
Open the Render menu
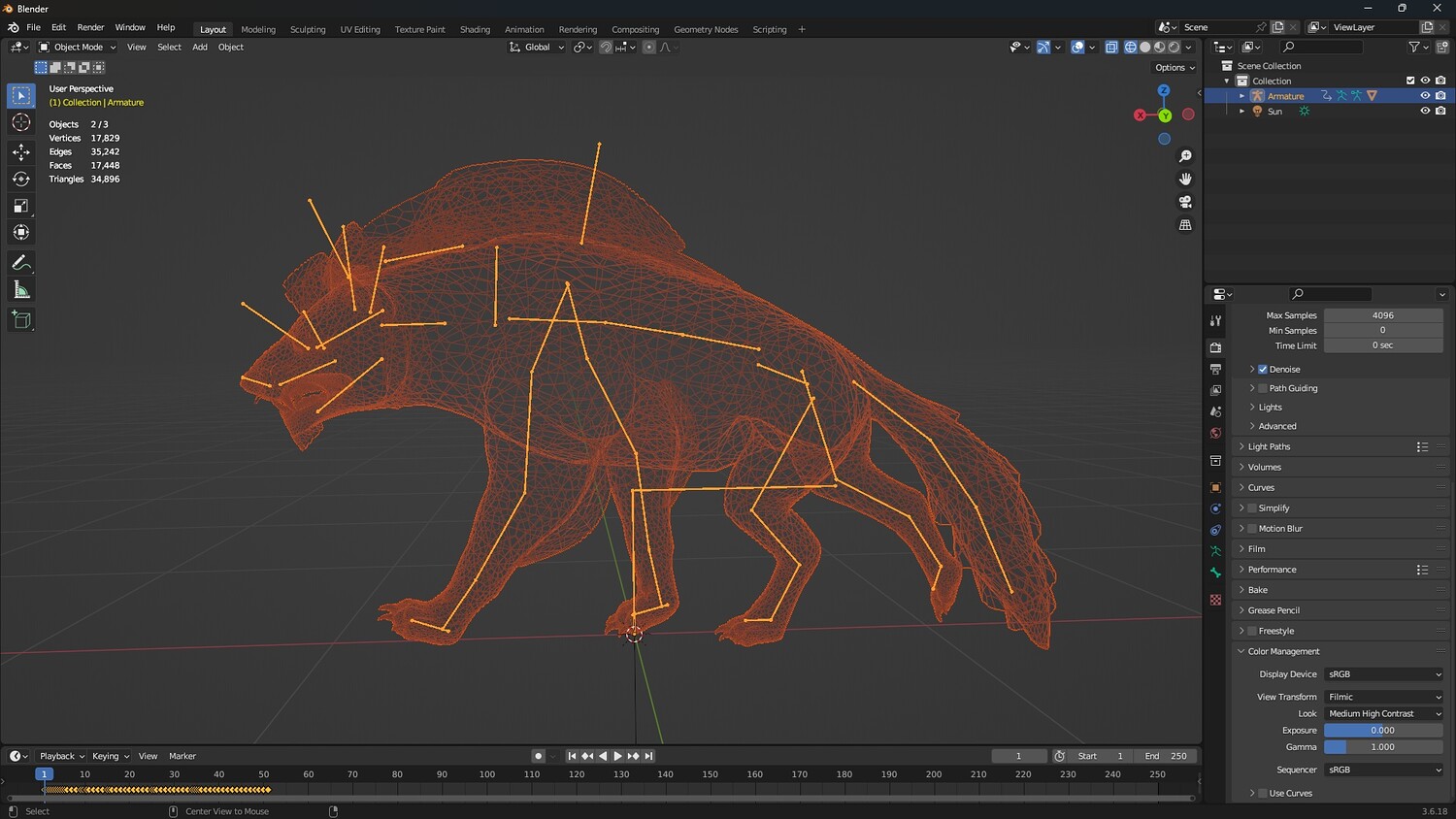pos(90,27)
